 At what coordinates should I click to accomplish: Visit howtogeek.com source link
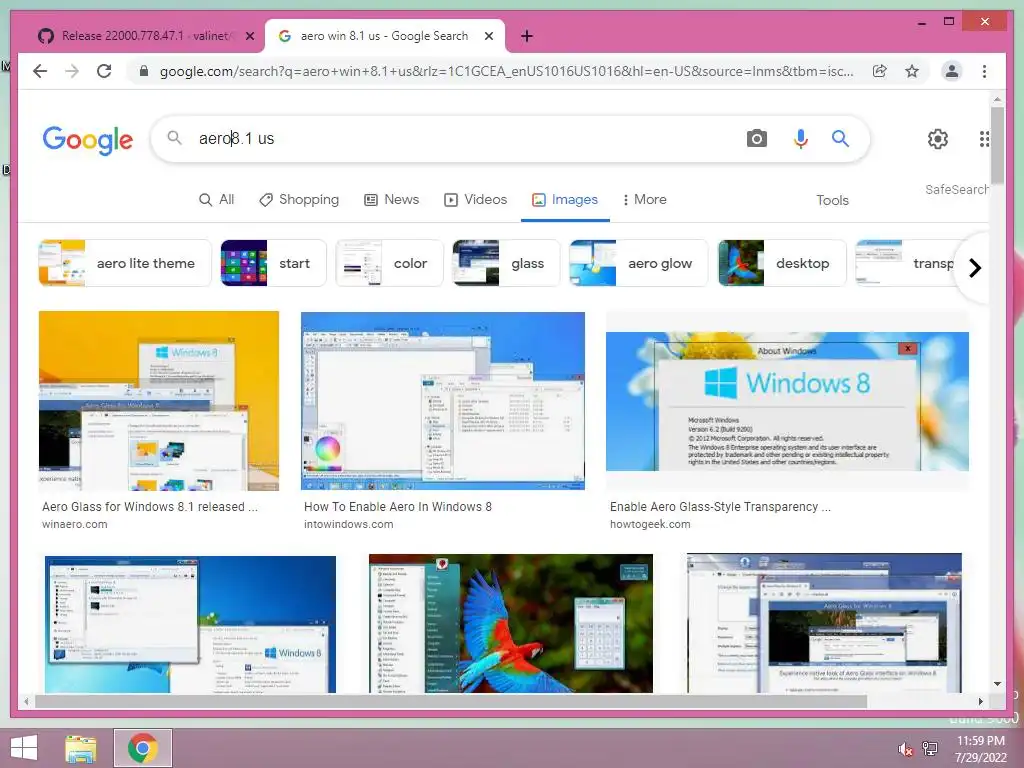[650, 524]
